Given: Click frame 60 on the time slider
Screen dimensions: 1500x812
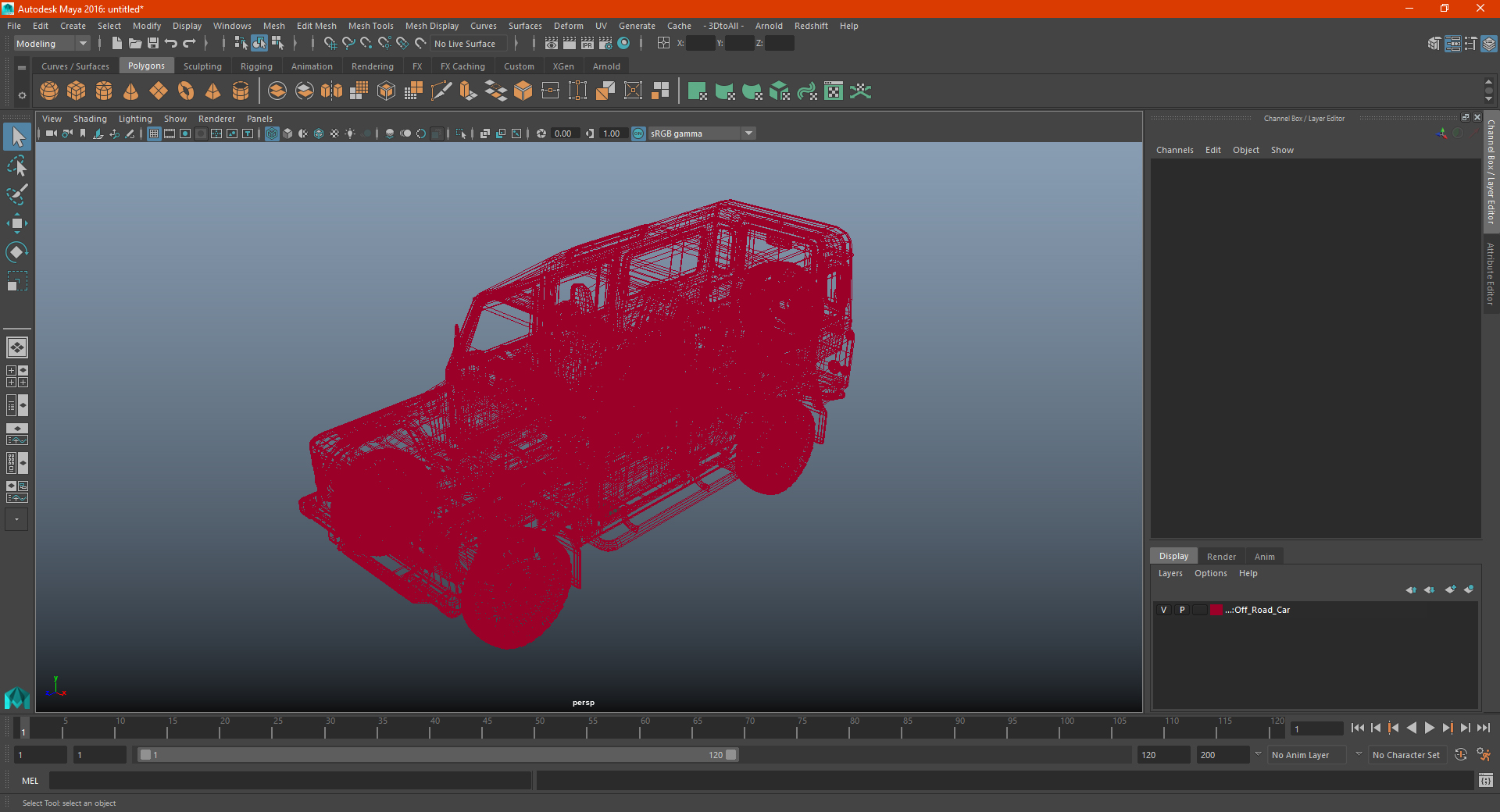Looking at the screenshot, I should pyautogui.click(x=640, y=728).
